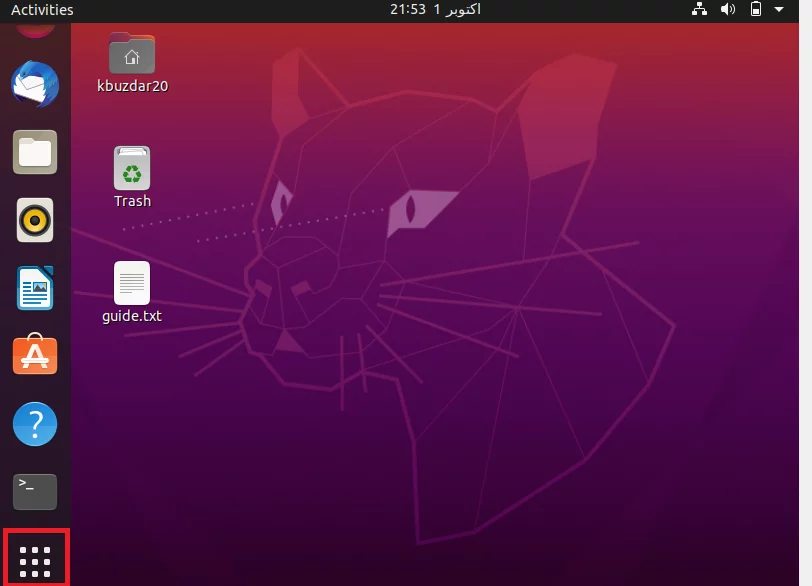Image resolution: width=812 pixels, height=586 pixels.
Task: Expand the system menu arrow
Action: pyautogui.click(x=778, y=9)
